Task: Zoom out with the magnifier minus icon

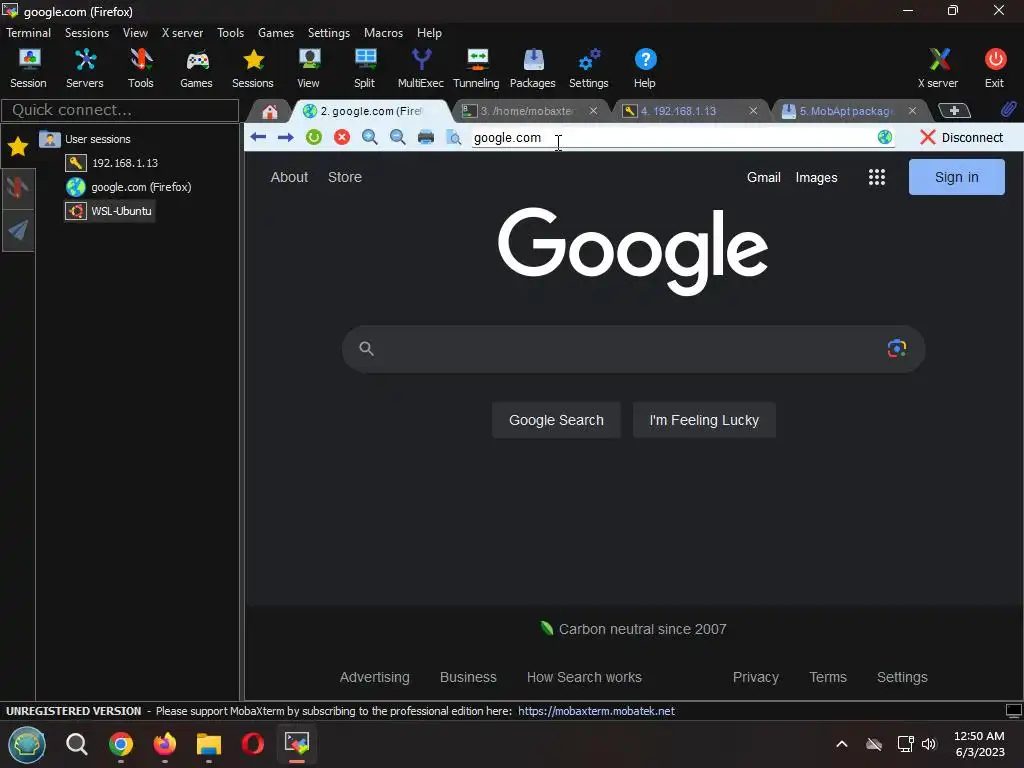Action: coord(397,137)
